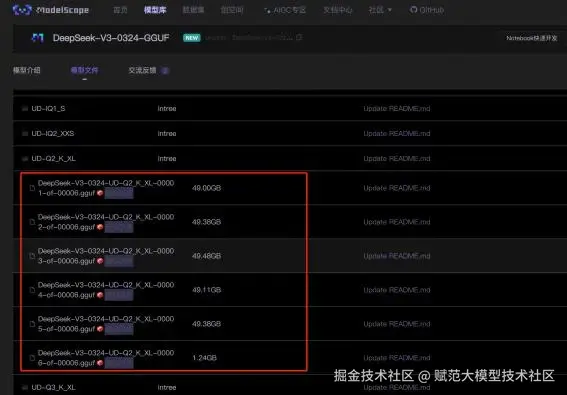Click the AIGC专区 sparkle icon
Viewport: 567px width, 395px height.
pyautogui.click(x=268, y=10)
